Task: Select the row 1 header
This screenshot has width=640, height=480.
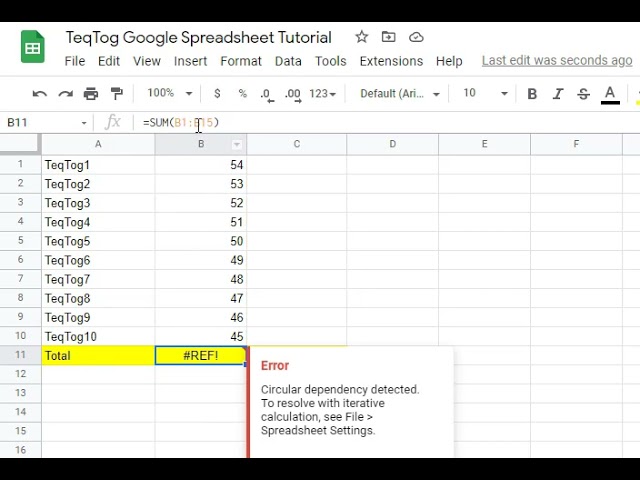Action: point(20,164)
